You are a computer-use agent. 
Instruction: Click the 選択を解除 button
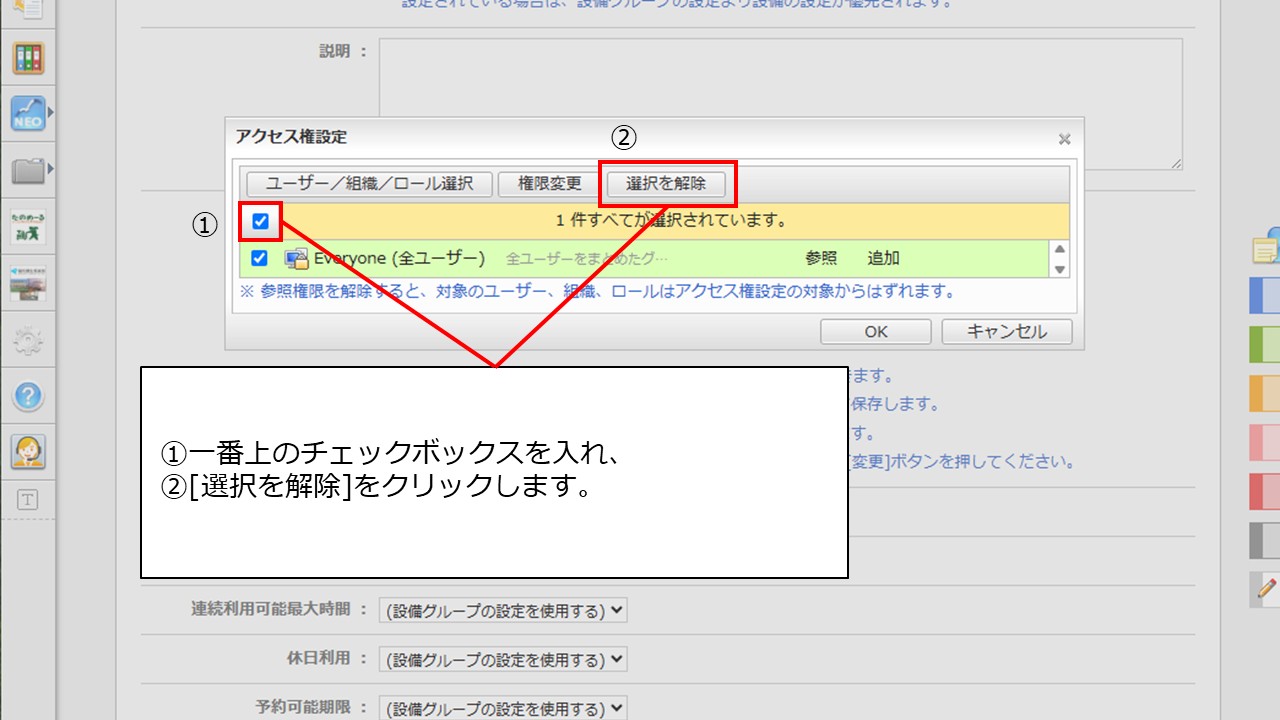pyautogui.click(x=666, y=184)
